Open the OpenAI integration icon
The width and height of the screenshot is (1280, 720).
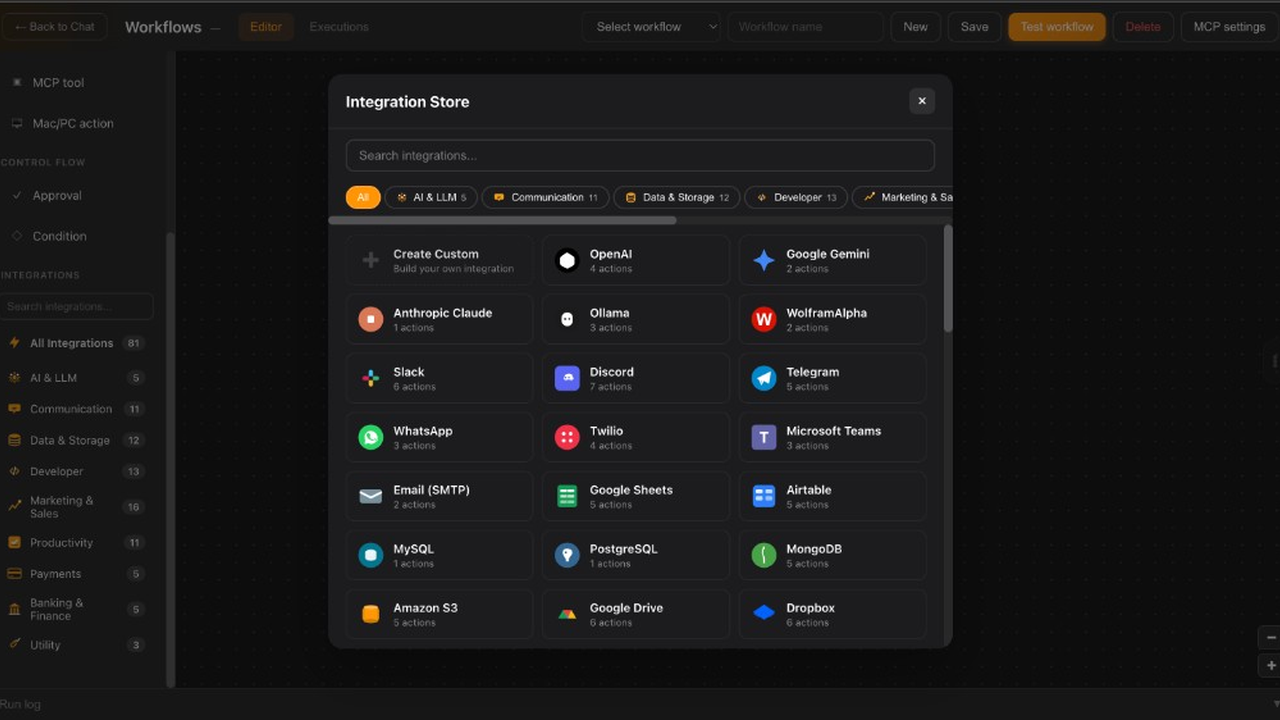pos(567,261)
